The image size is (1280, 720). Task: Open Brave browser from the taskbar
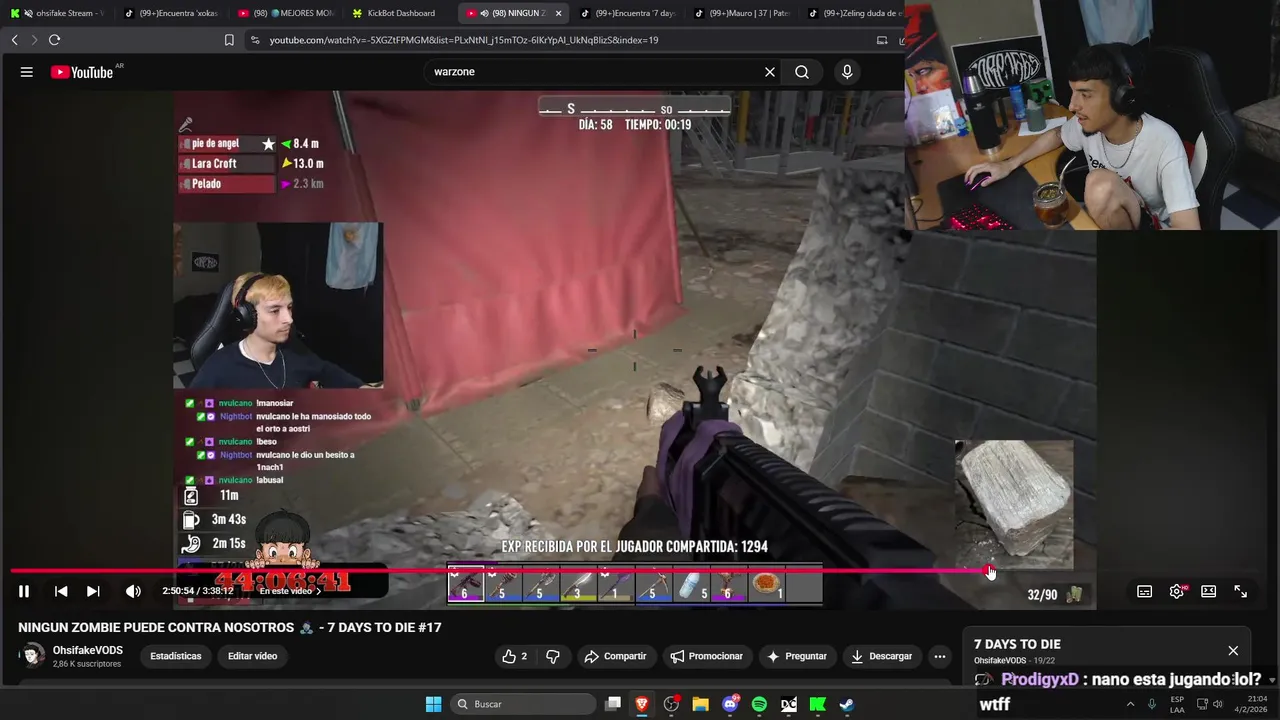click(x=642, y=704)
